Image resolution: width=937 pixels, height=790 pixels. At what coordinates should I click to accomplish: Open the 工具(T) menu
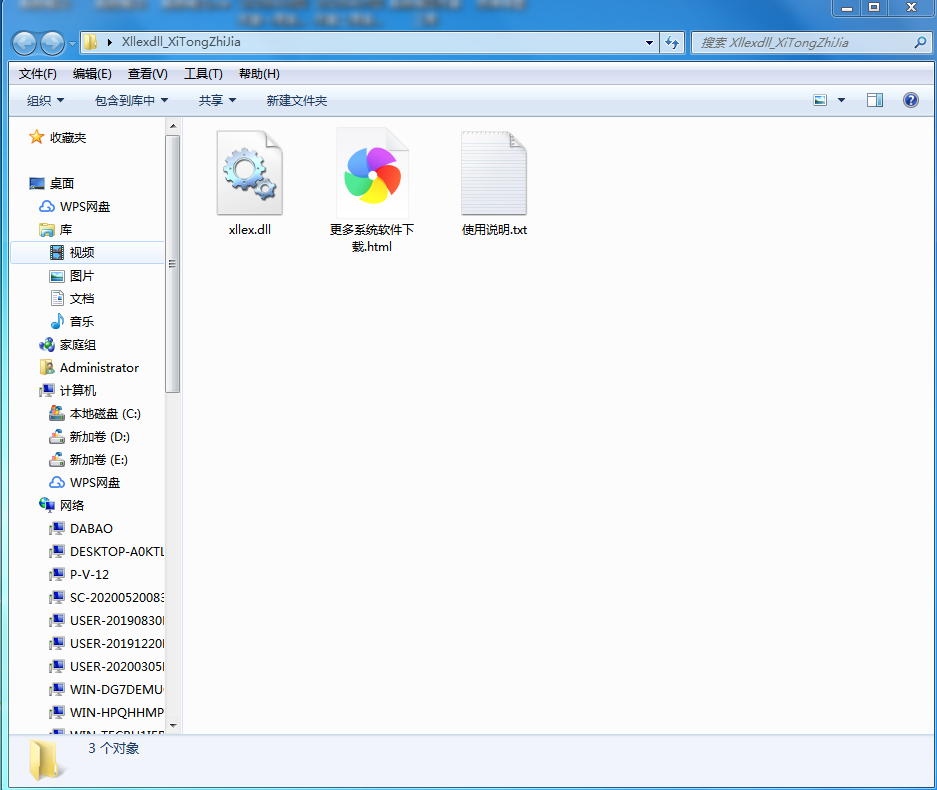tap(203, 74)
